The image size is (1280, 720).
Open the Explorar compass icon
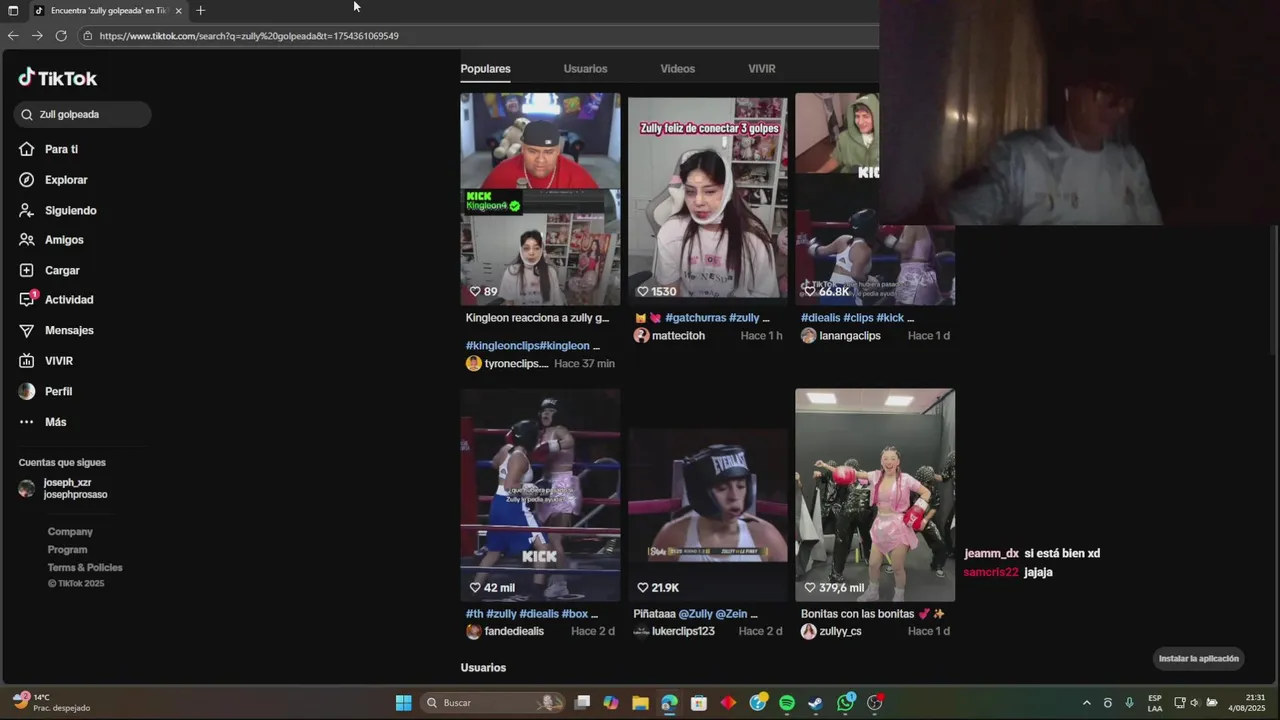tap(27, 180)
